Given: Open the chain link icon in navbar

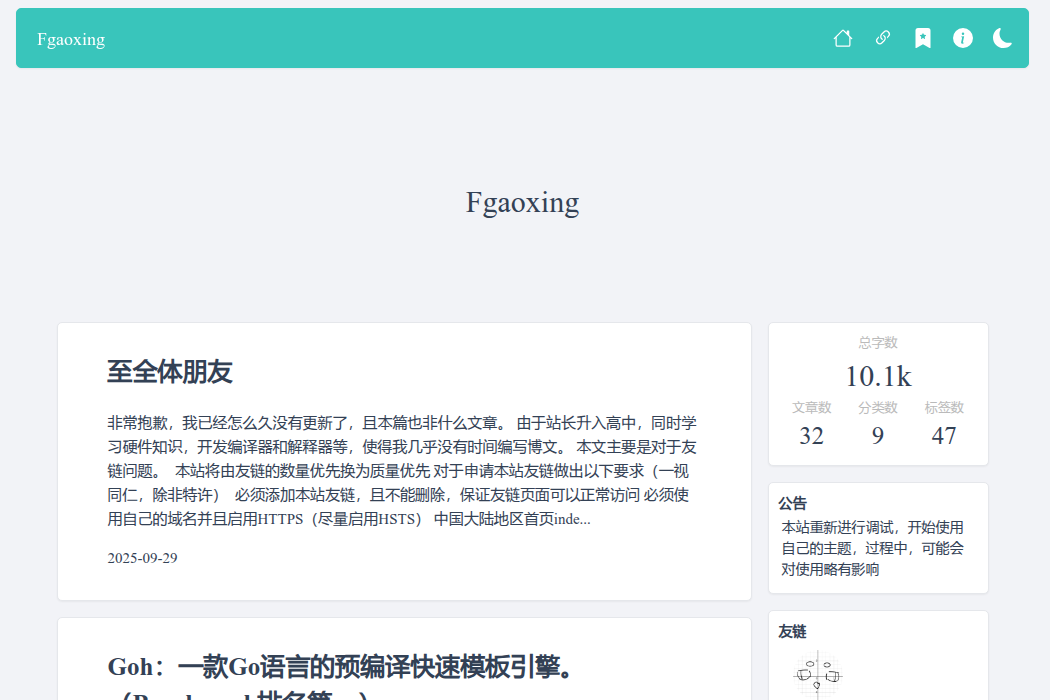Looking at the screenshot, I should coord(883,38).
